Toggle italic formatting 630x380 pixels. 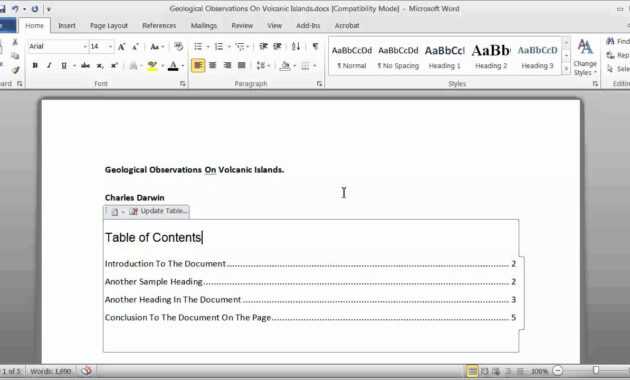49,65
